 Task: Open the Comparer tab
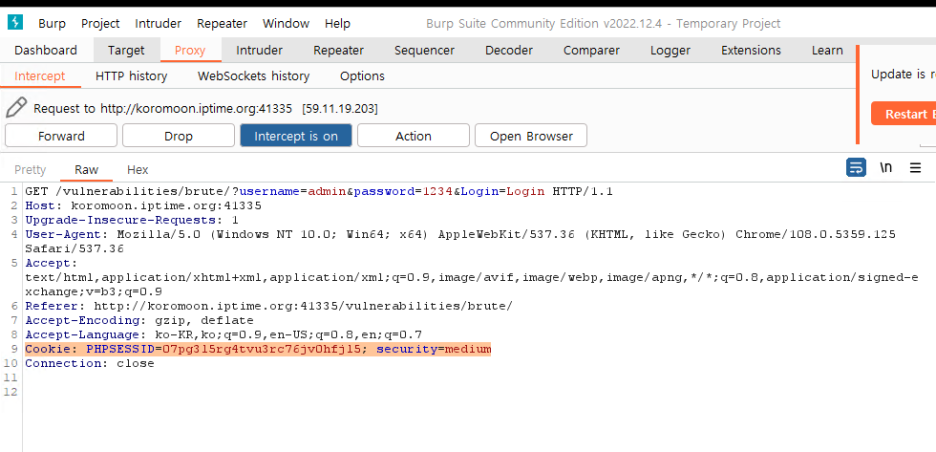click(592, 50)
